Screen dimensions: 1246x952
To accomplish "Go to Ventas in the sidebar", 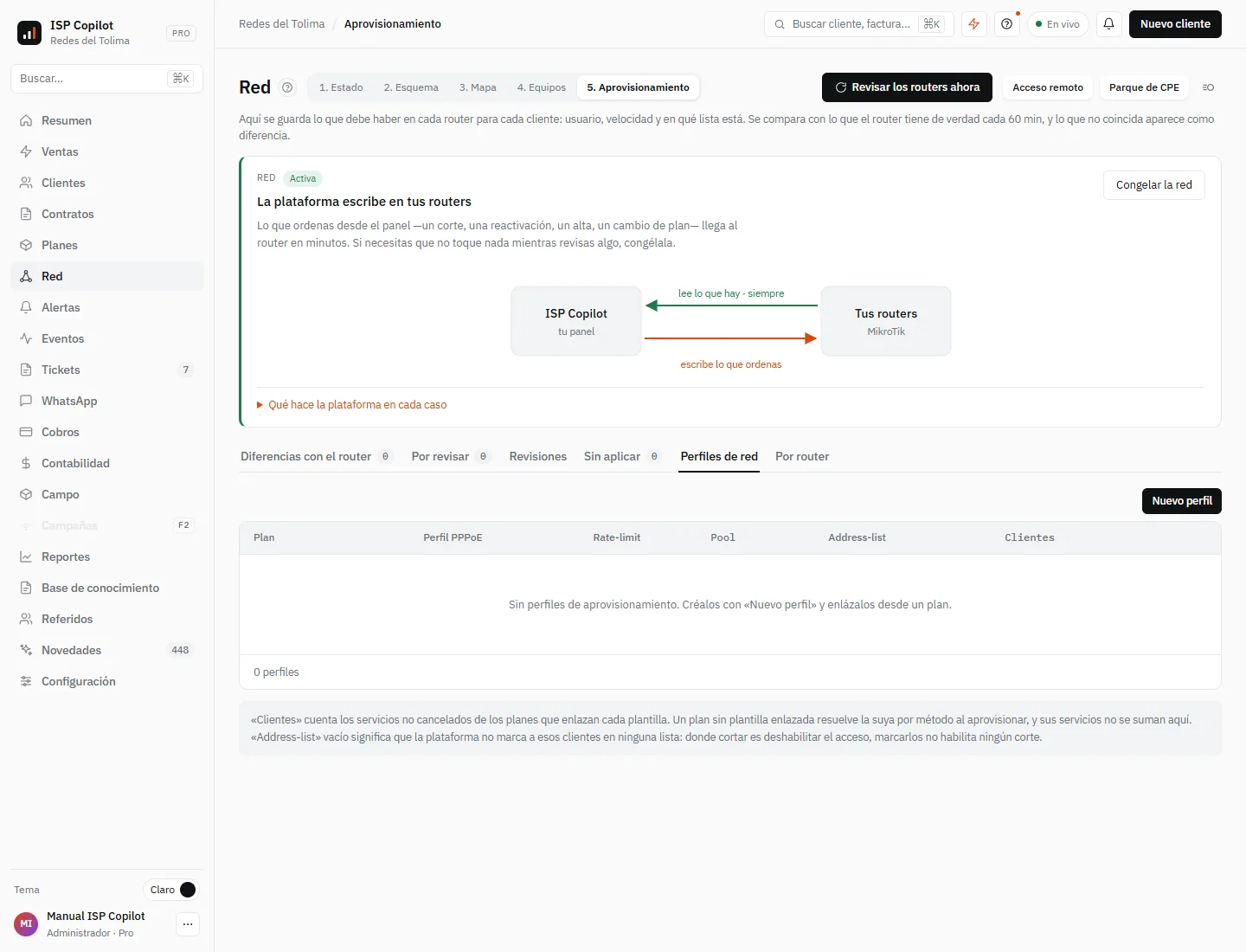I will tap(107, 151).
